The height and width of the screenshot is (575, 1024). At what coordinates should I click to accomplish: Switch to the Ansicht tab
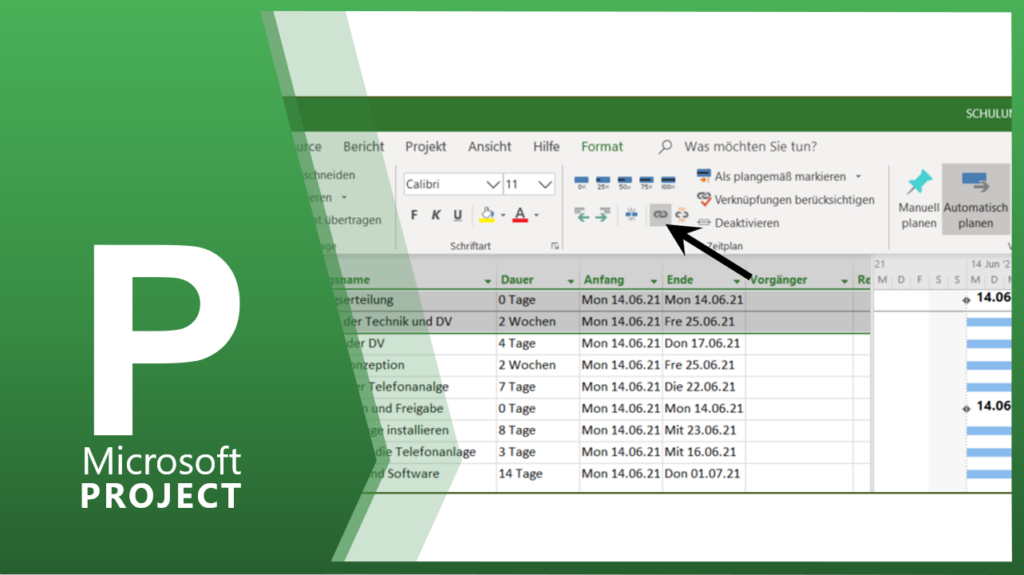489,146
